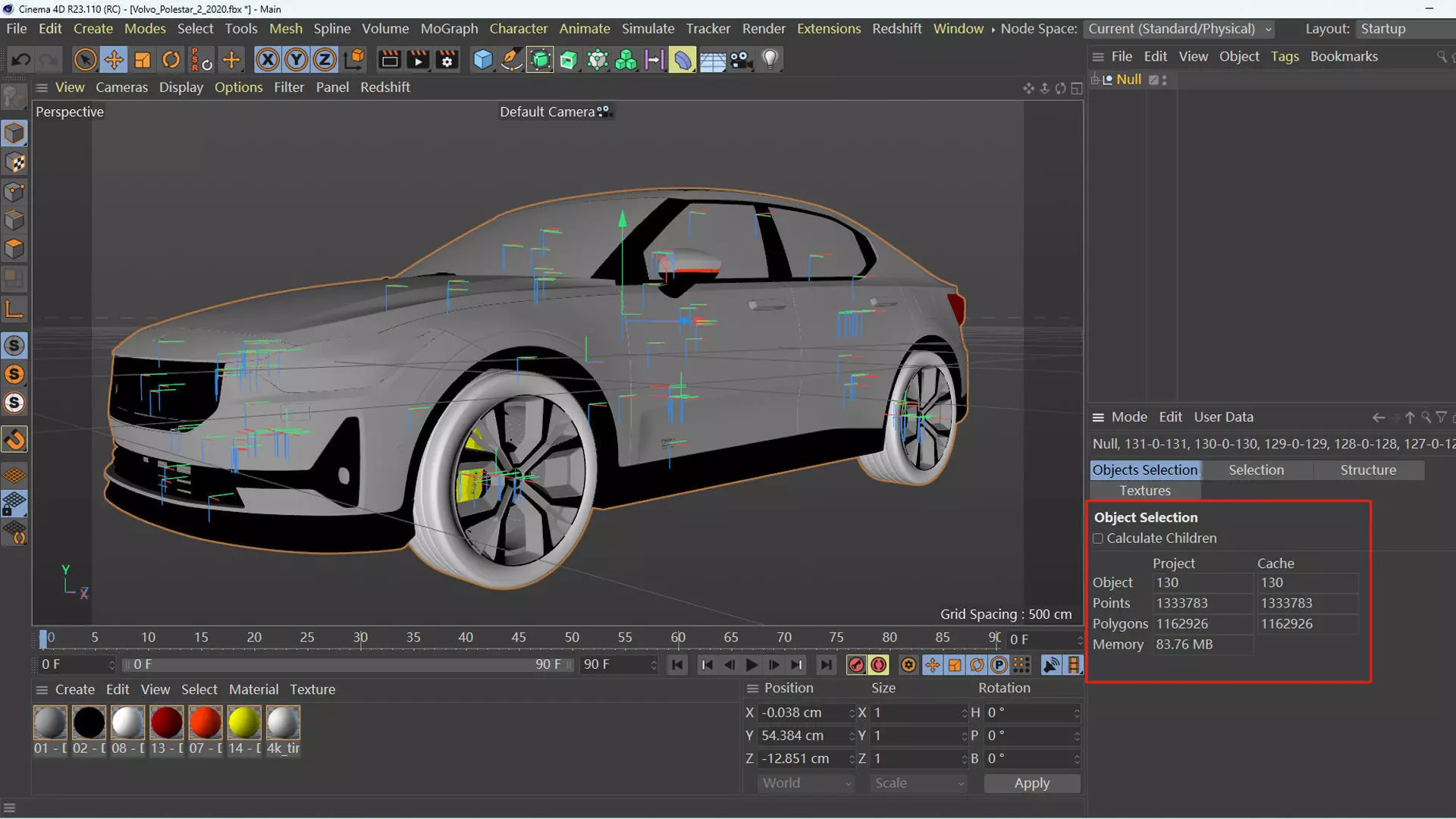The image size is (1456, 819).
Task: Toggle Position keyframe recording
Action: 932,665
